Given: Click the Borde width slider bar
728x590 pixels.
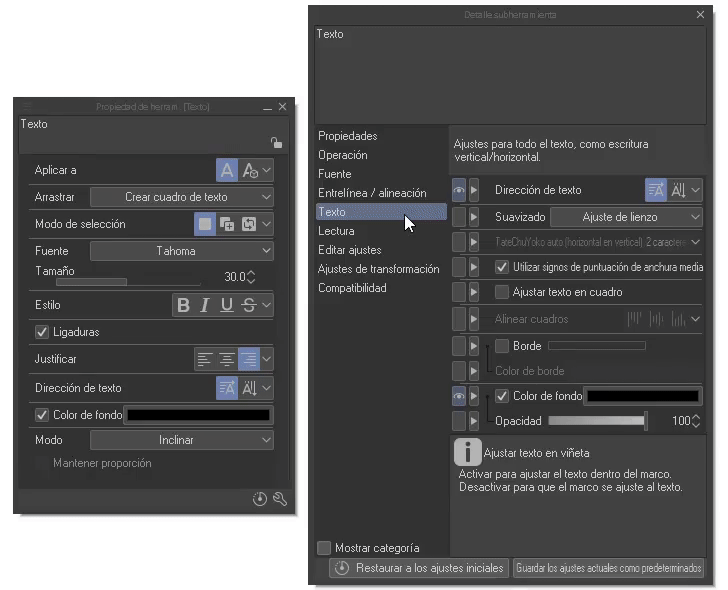Looking at the screenshot, I should click(597, 346).
